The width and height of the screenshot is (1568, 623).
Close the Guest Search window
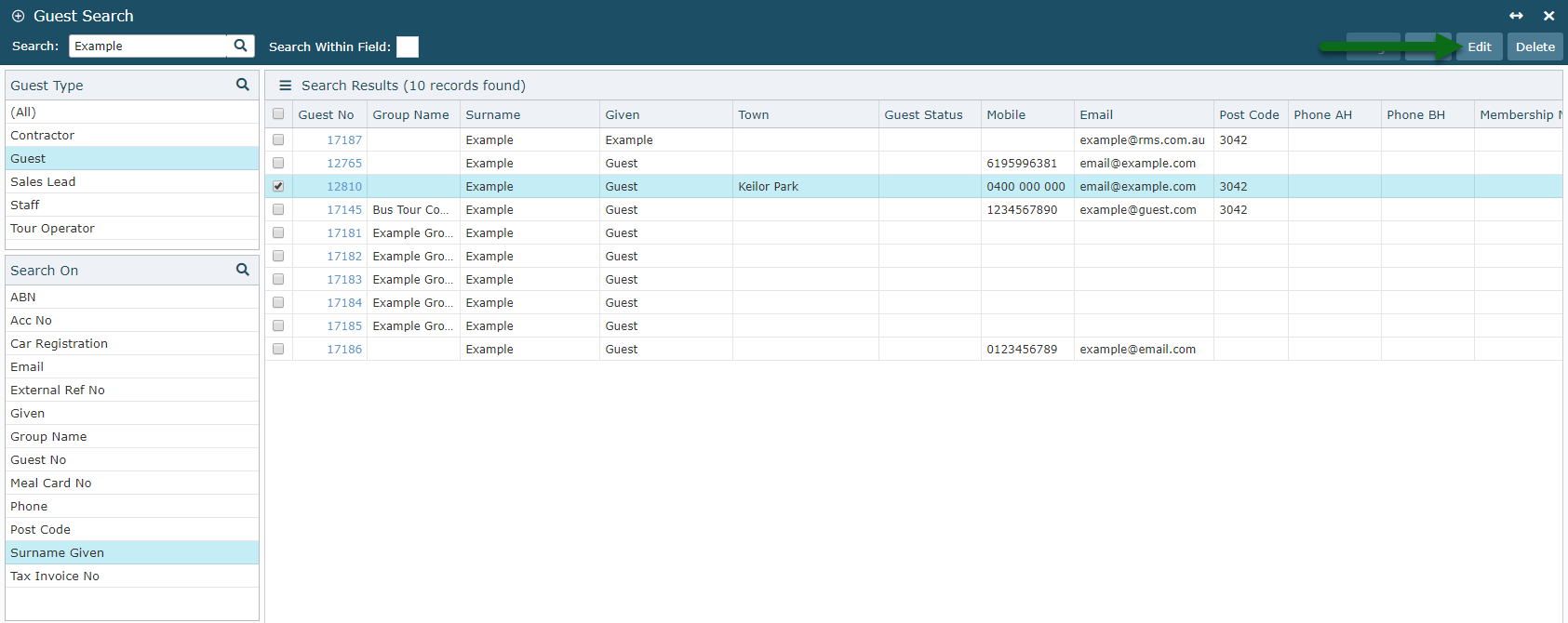click(1548, 16)
